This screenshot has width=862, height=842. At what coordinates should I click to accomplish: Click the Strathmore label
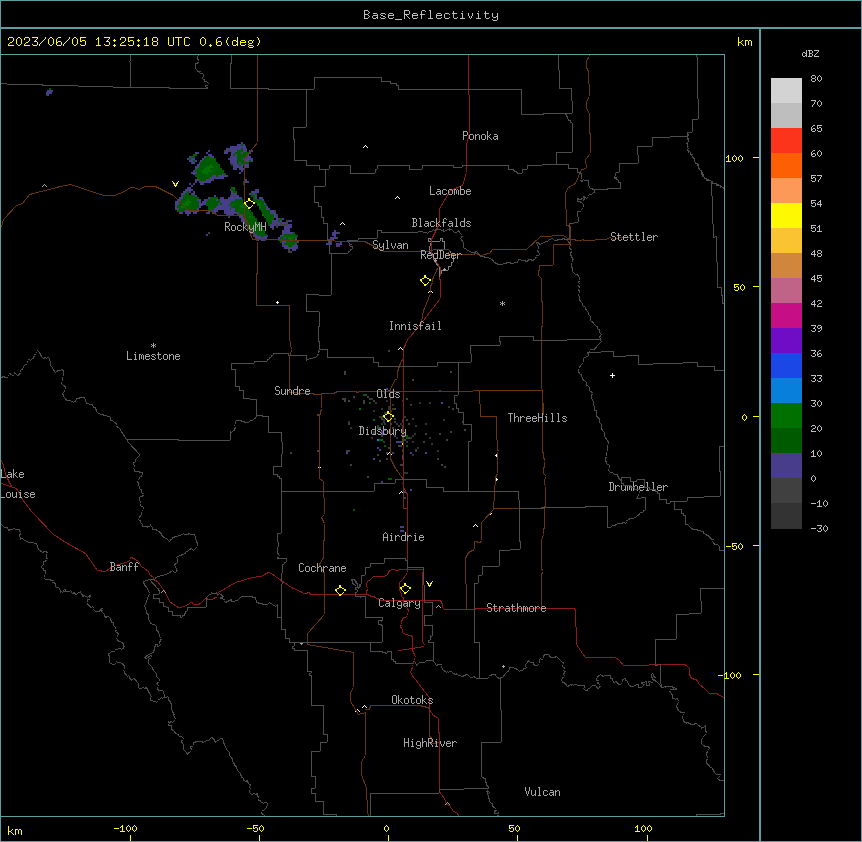[x=516, y=608]
